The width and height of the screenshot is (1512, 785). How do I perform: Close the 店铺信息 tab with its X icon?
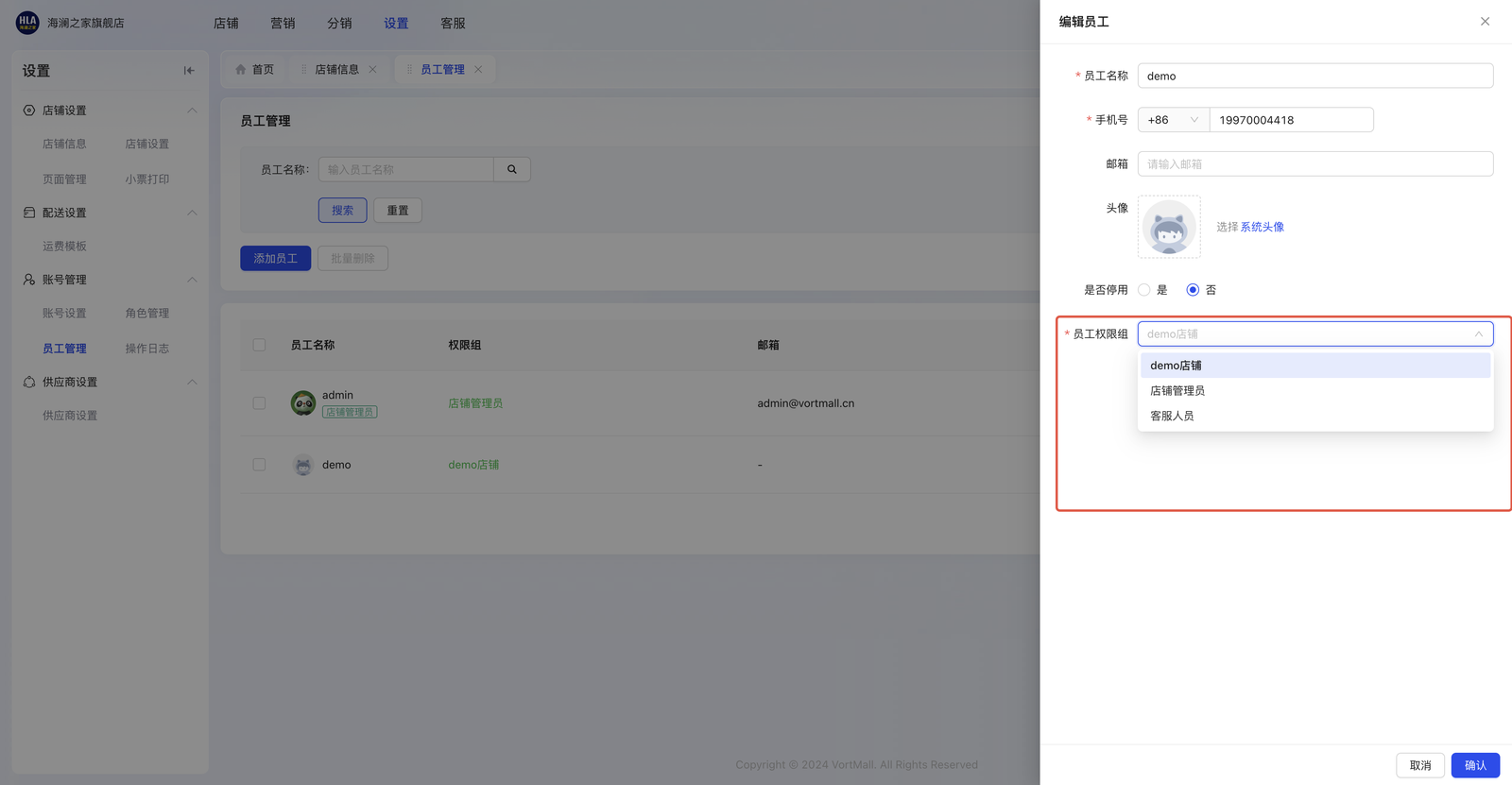pos(373,70)
